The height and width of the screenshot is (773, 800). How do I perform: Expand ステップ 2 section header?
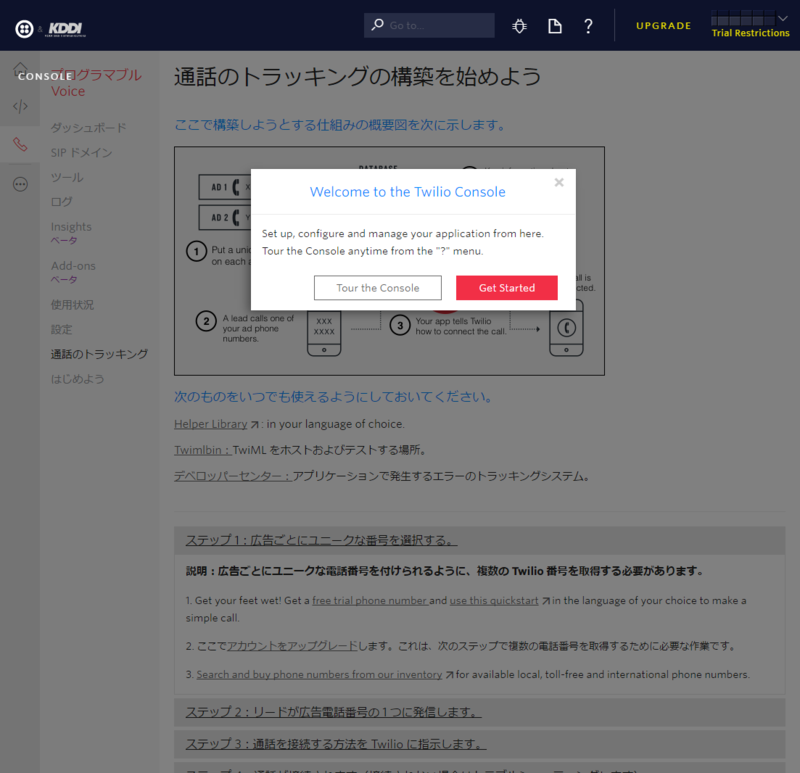479,712
